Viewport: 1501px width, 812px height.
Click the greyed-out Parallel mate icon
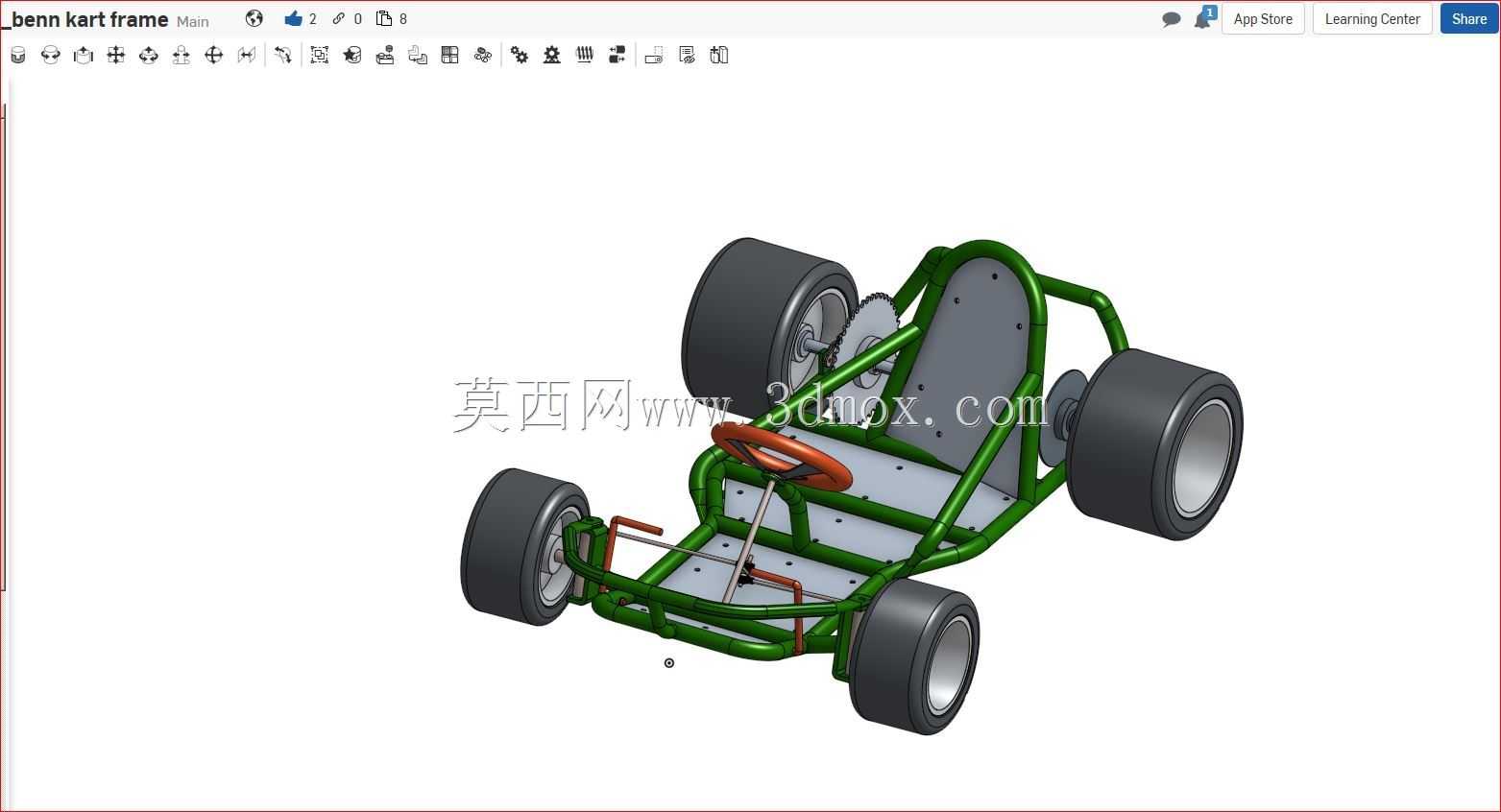pyautogui.click(x=247, y=56)
